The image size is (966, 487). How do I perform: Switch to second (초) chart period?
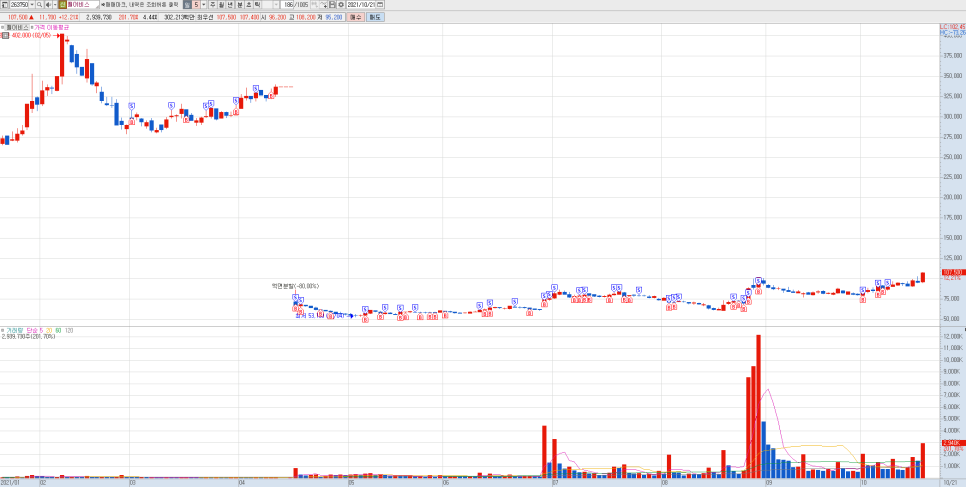[249, 4]
